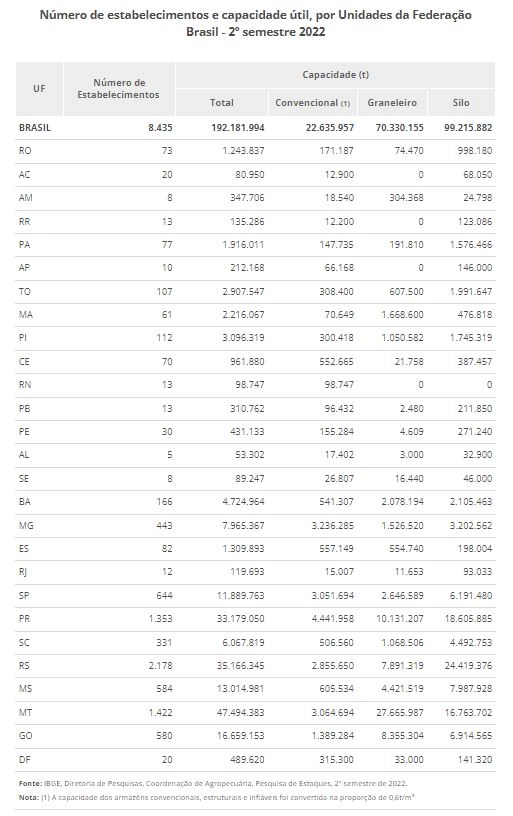The image size is (513, 816).
Task: Select the BRASIL row label
Action: [x=35, y=128]
